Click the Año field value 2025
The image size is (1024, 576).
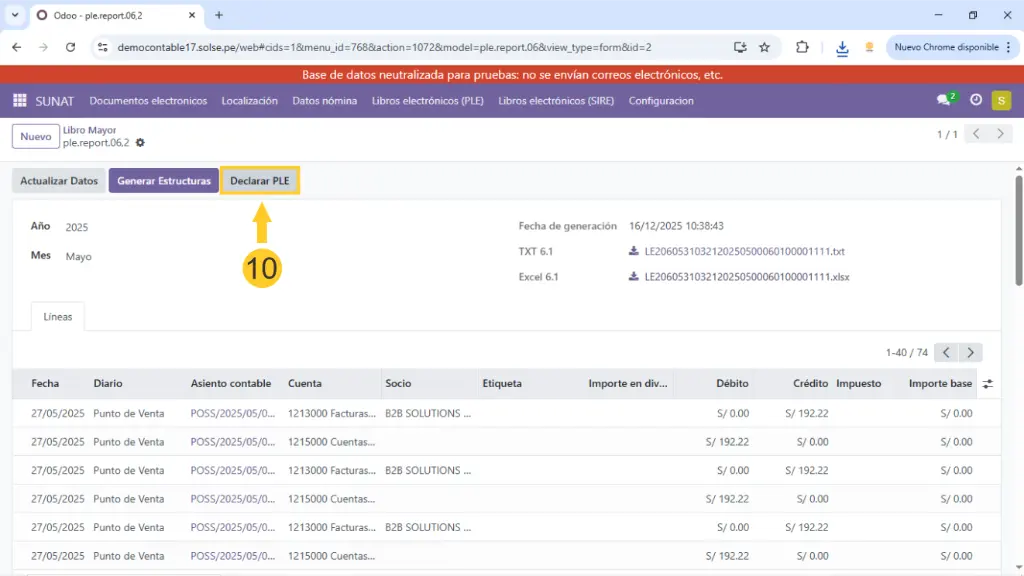pos(77,228)
